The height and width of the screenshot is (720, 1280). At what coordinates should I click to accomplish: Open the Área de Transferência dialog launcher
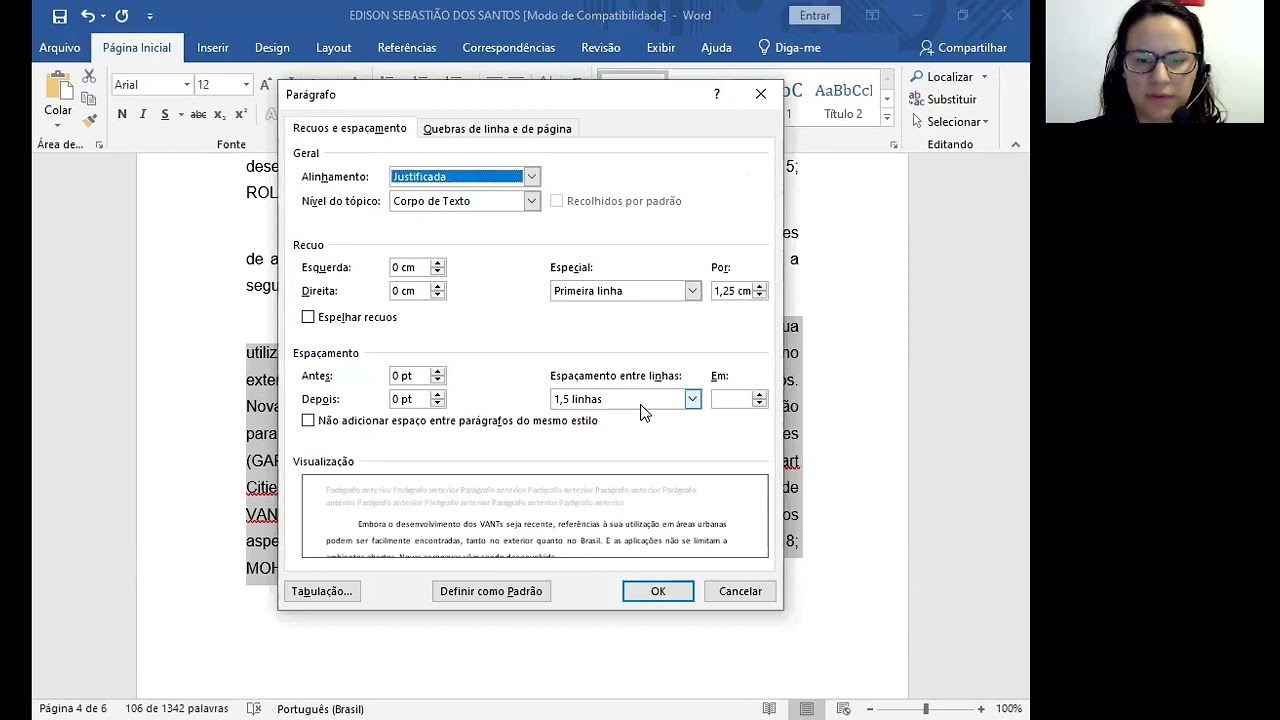[x=99, y=145]
